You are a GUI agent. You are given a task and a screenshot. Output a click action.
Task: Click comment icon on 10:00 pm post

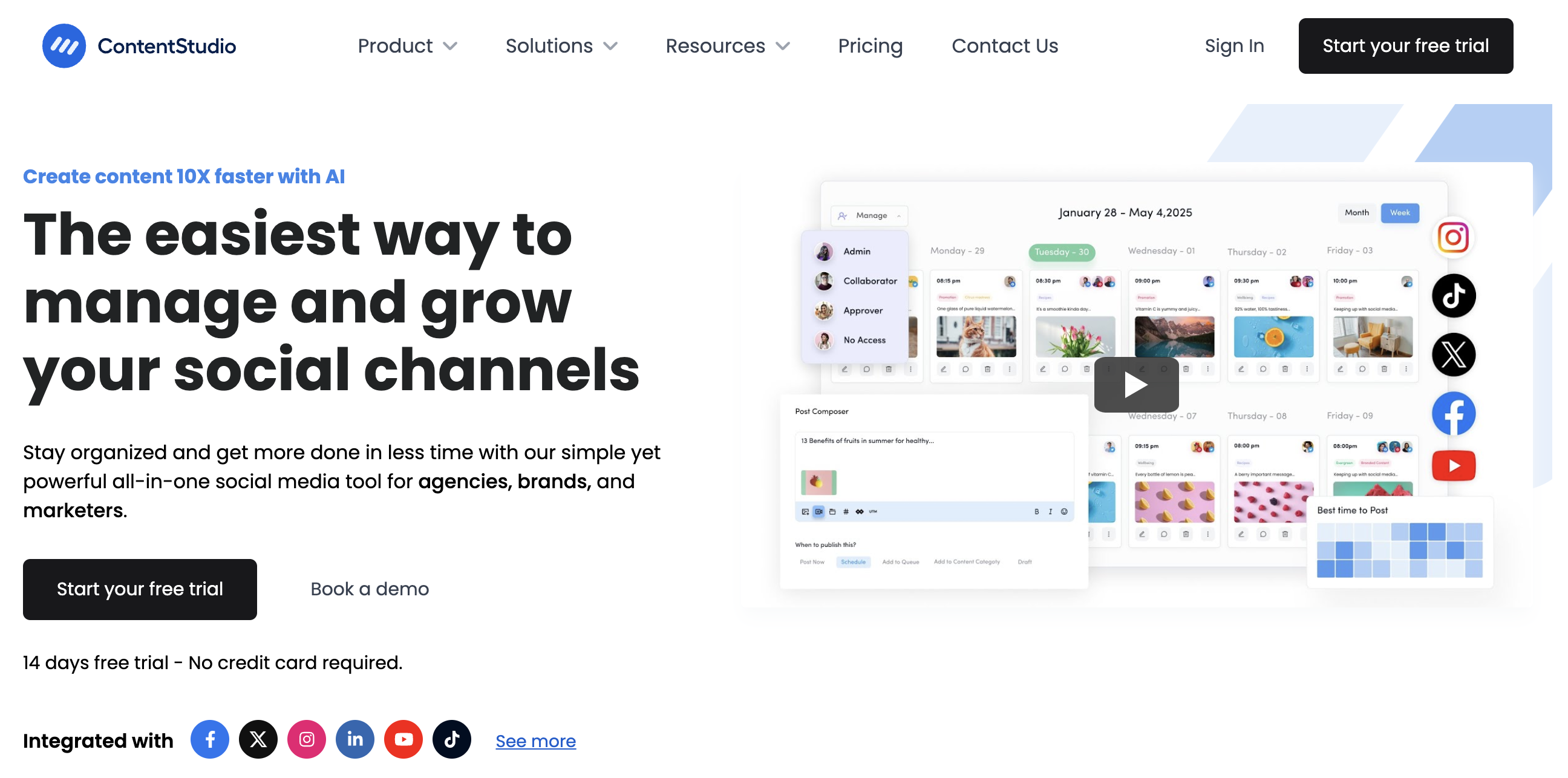pos(1362,369)
